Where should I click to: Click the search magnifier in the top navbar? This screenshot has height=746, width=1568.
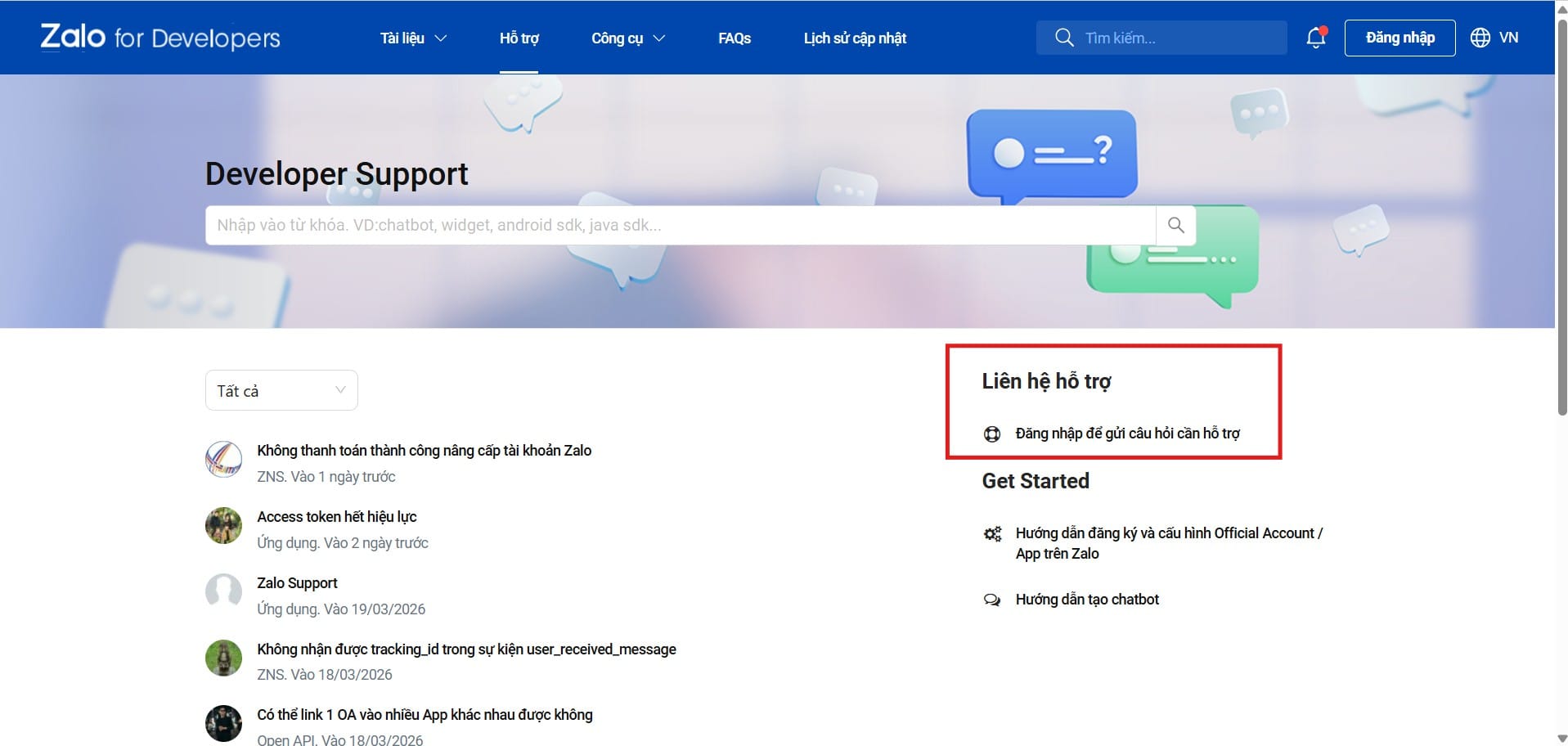(x=1063, y=38)
